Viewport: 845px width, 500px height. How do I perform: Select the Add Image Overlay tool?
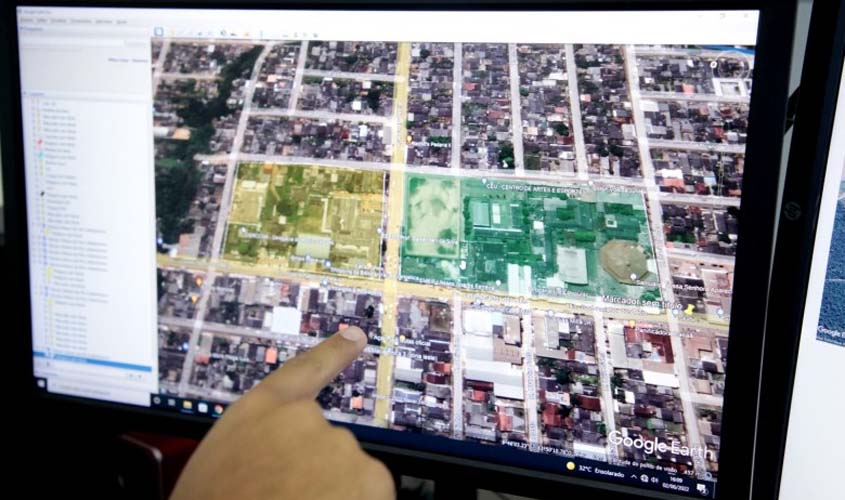pyautogui.click(x=199, y=34)
